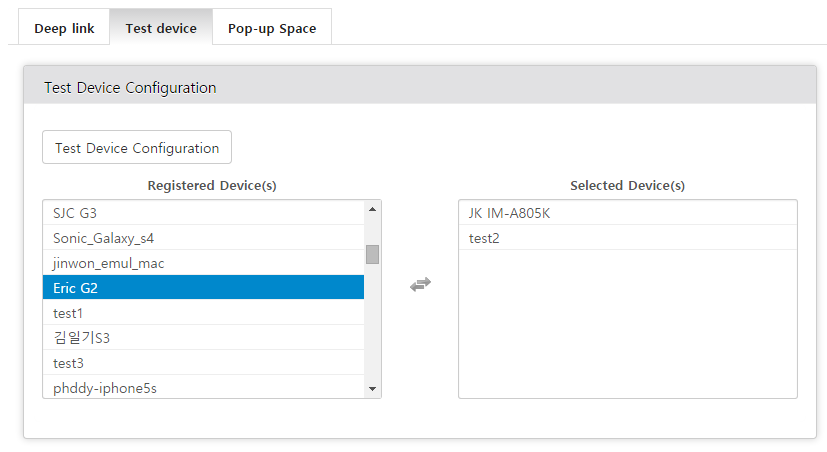Click the transfer arrows icon between lists
Screen dimensions: 827x452
point(420,285)
